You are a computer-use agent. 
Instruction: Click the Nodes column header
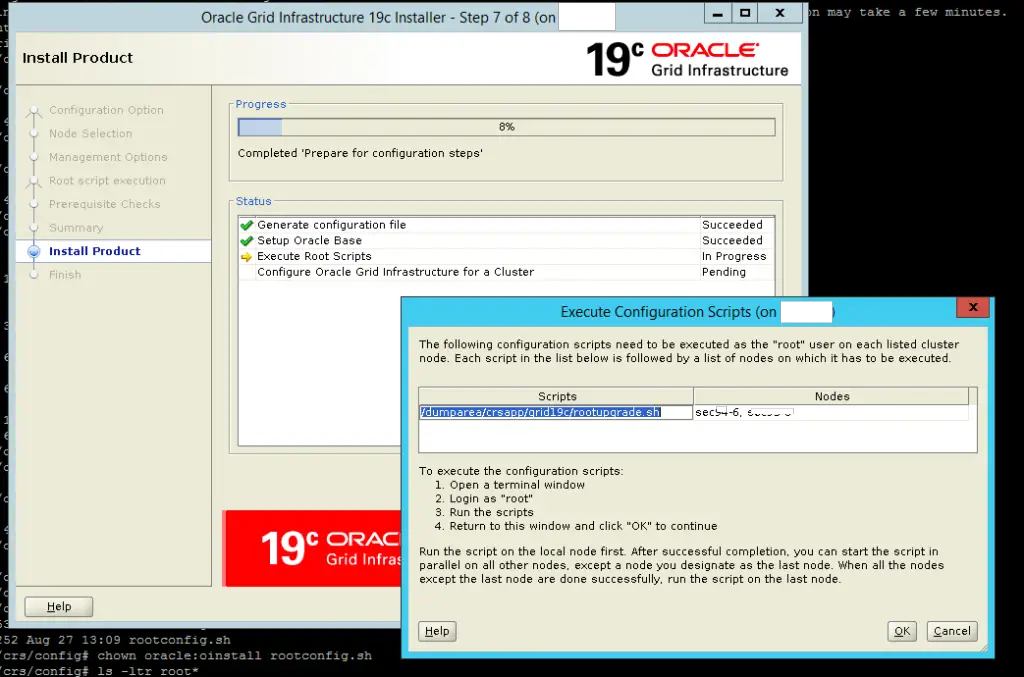833,395
